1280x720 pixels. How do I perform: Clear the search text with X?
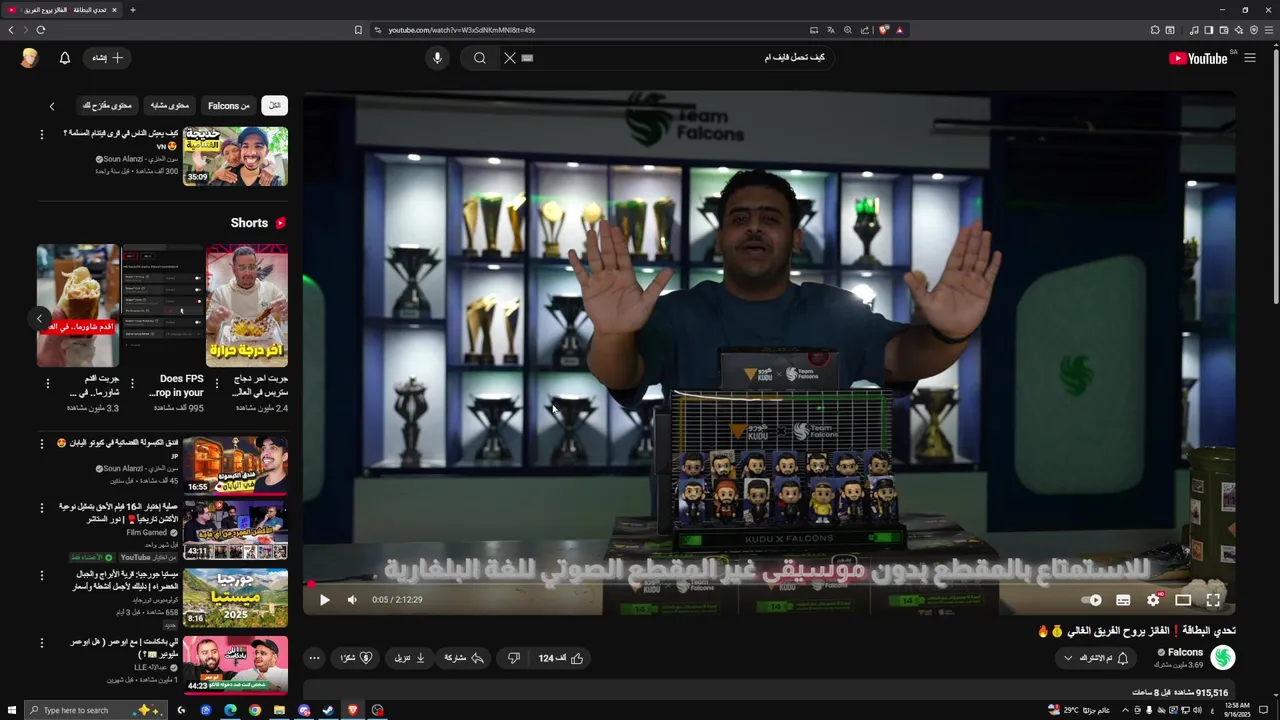point(510,58)
